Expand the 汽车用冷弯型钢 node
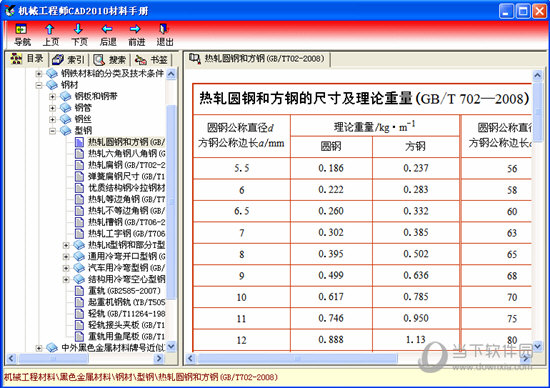The width and height of the screenshot is (550, 388). click(66, 268)
